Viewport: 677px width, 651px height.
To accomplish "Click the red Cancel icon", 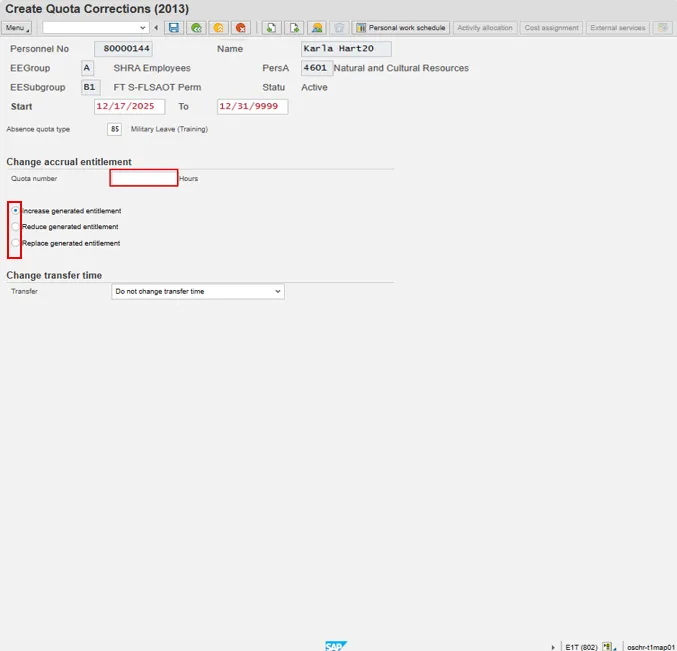I will coord(240,28).
